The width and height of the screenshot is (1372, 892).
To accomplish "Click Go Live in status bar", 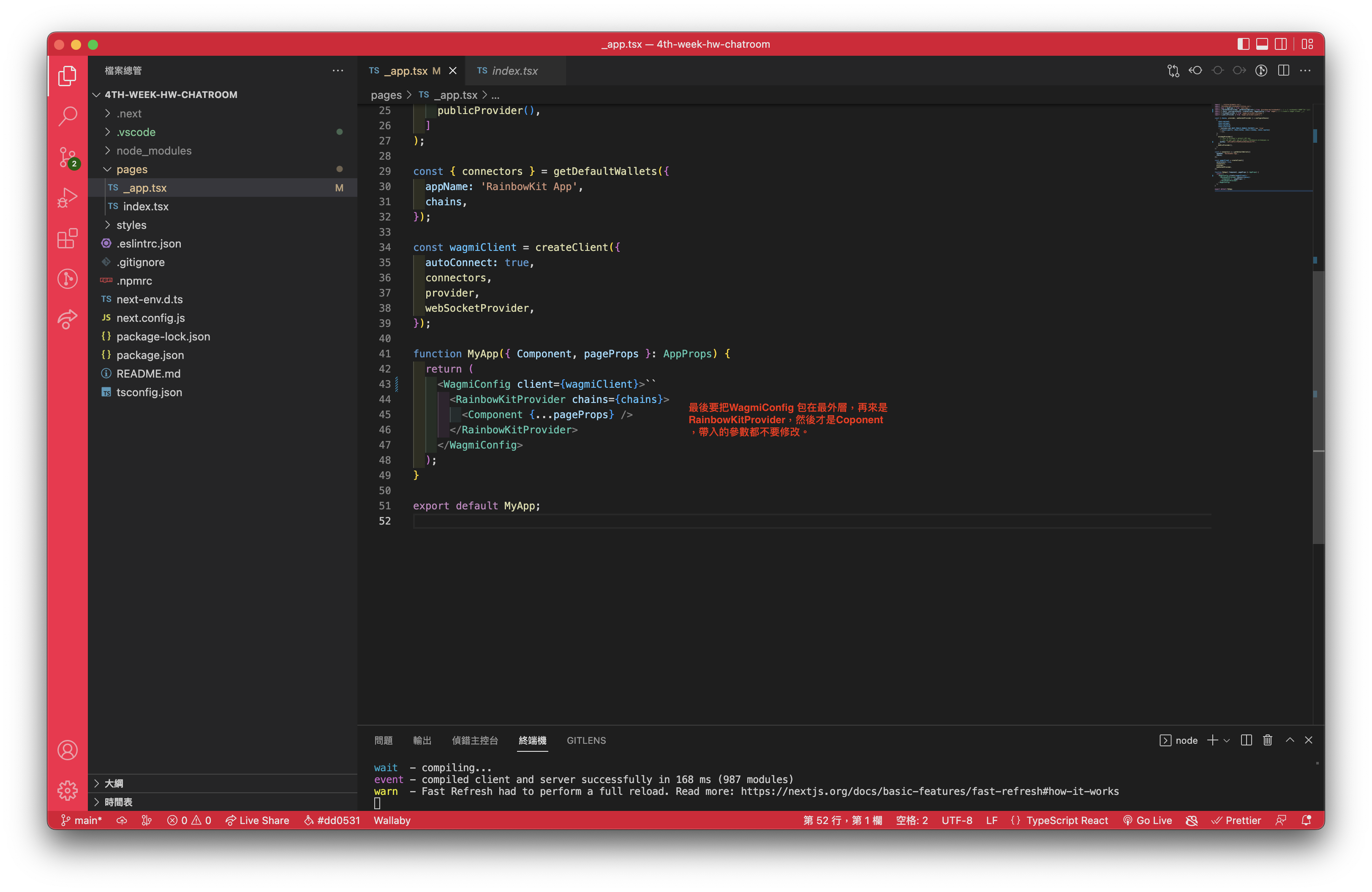I will [x=1147, y=820].
